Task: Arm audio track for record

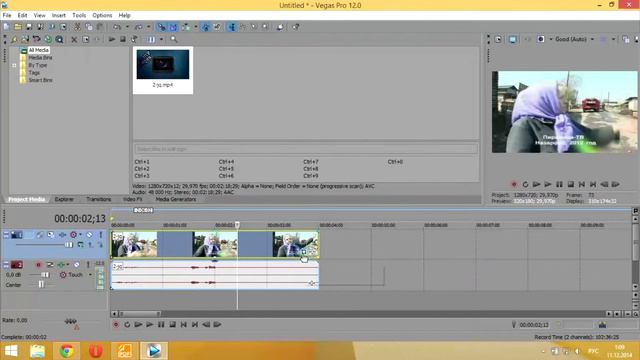Action: [38, 265]
